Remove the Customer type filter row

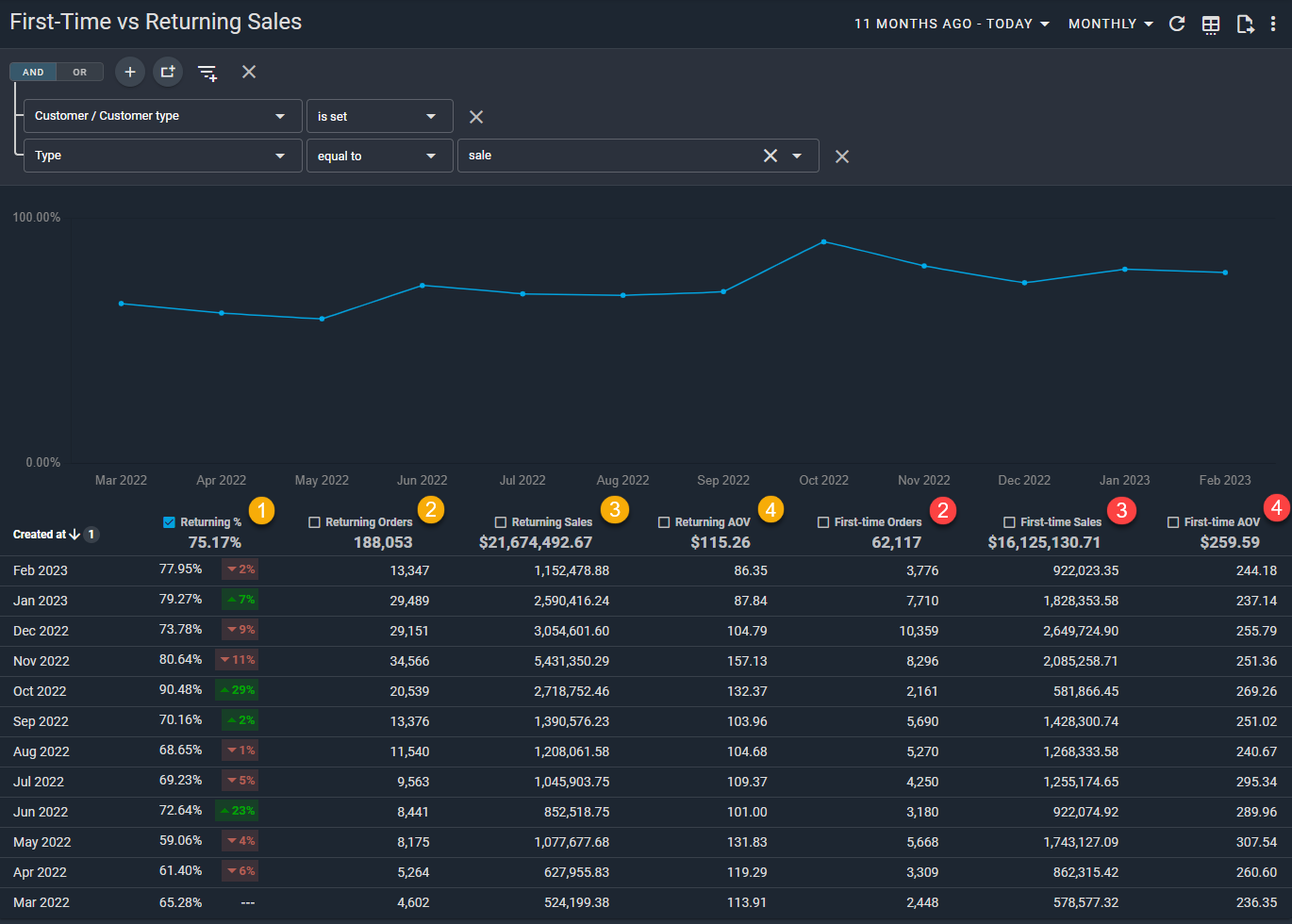point(476,117)
